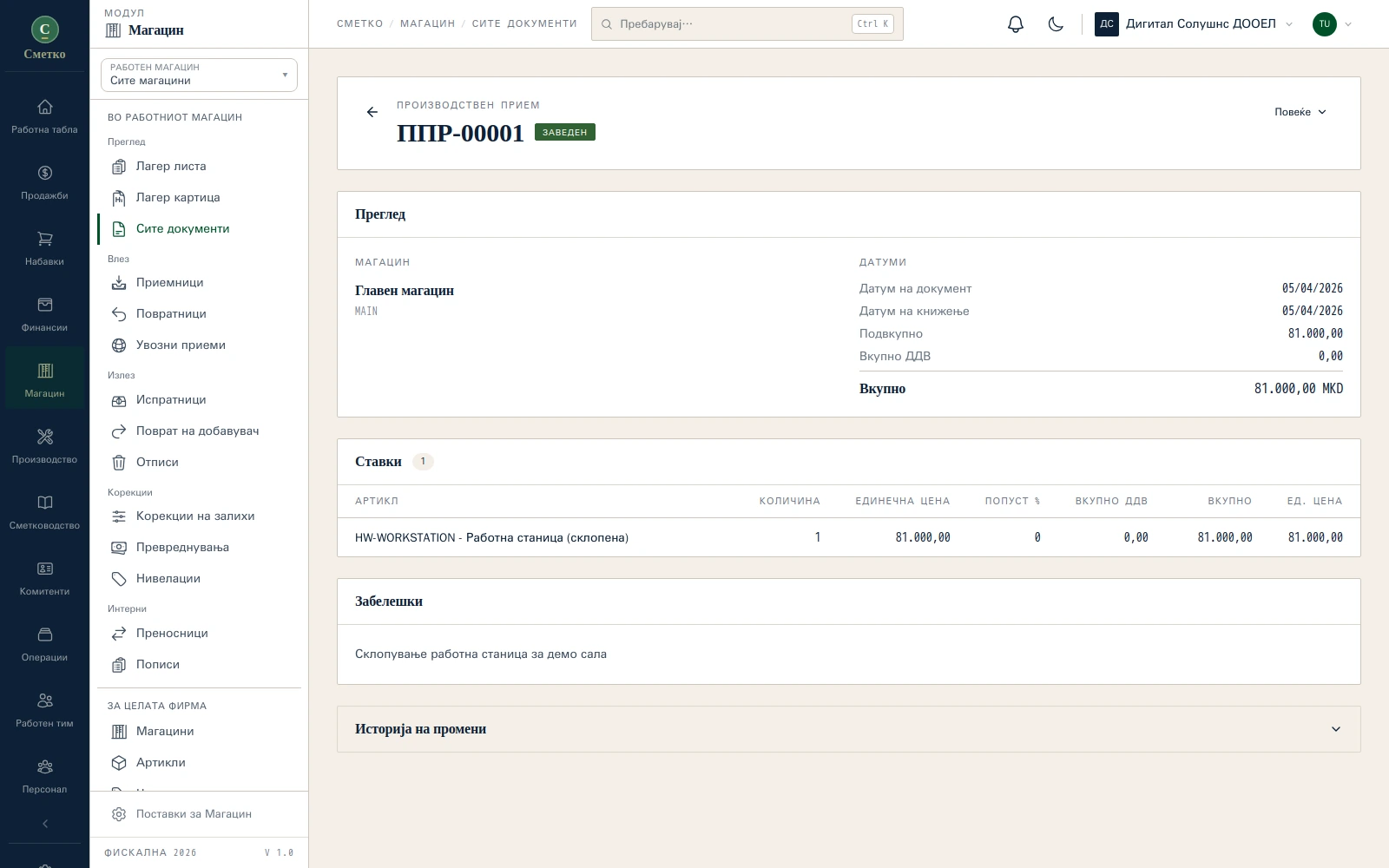Open the Персонал module
Screen dimensions: 1389x868
[44, 776]
